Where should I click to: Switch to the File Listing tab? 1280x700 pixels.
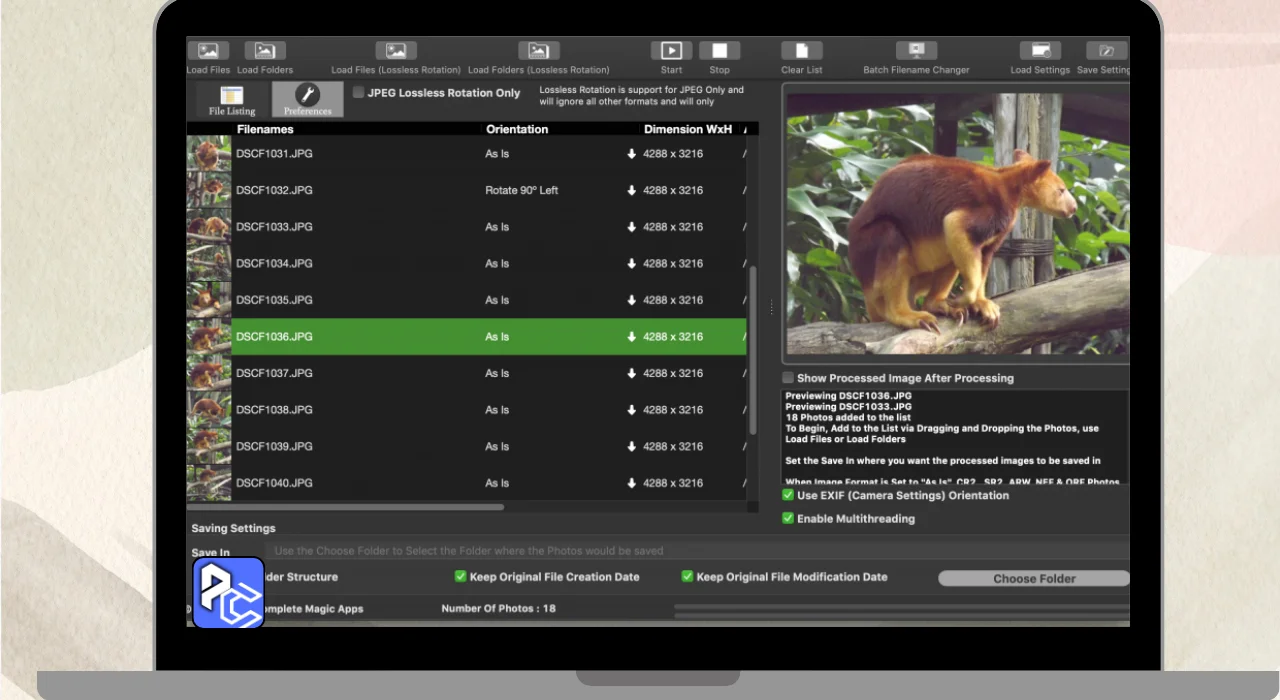(x=232, y=100)
